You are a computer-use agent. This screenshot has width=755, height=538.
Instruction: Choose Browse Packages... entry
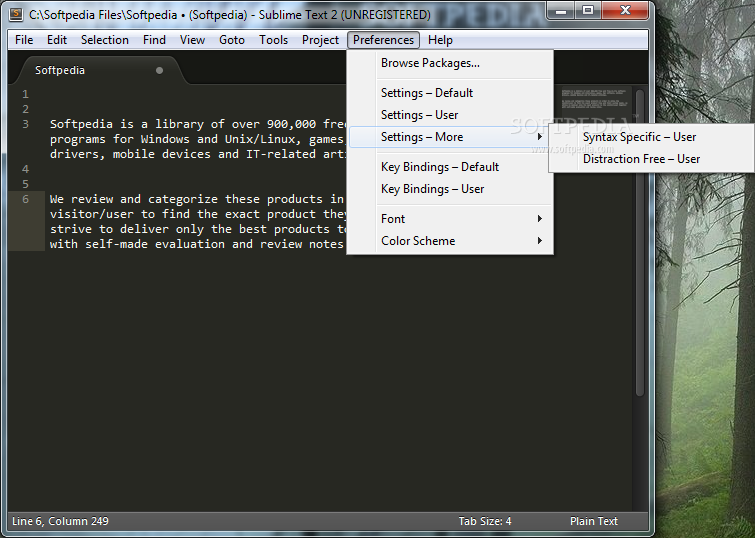450,63
